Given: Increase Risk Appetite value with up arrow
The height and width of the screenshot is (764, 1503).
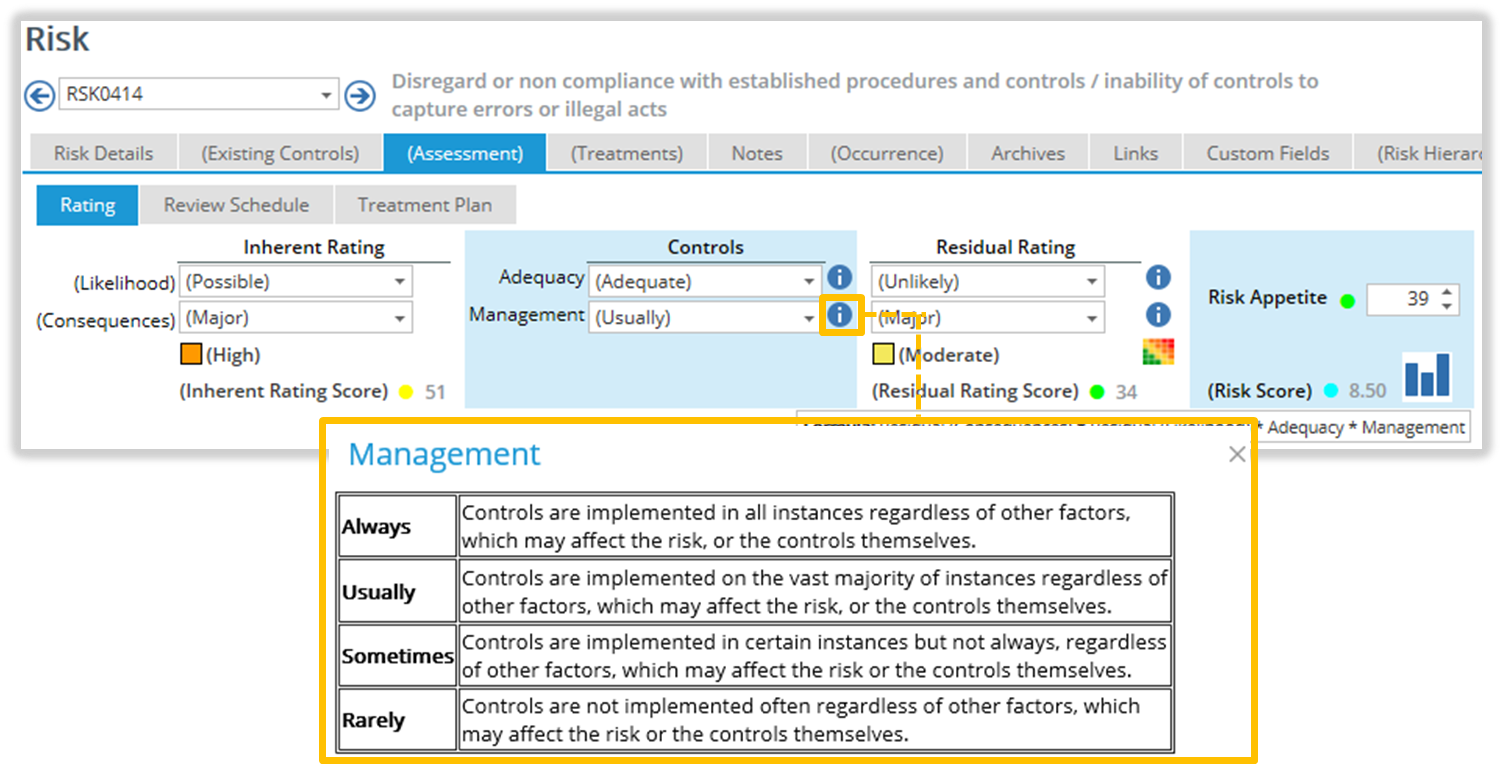Looking at the screenshot, I should click(1447, 292).
